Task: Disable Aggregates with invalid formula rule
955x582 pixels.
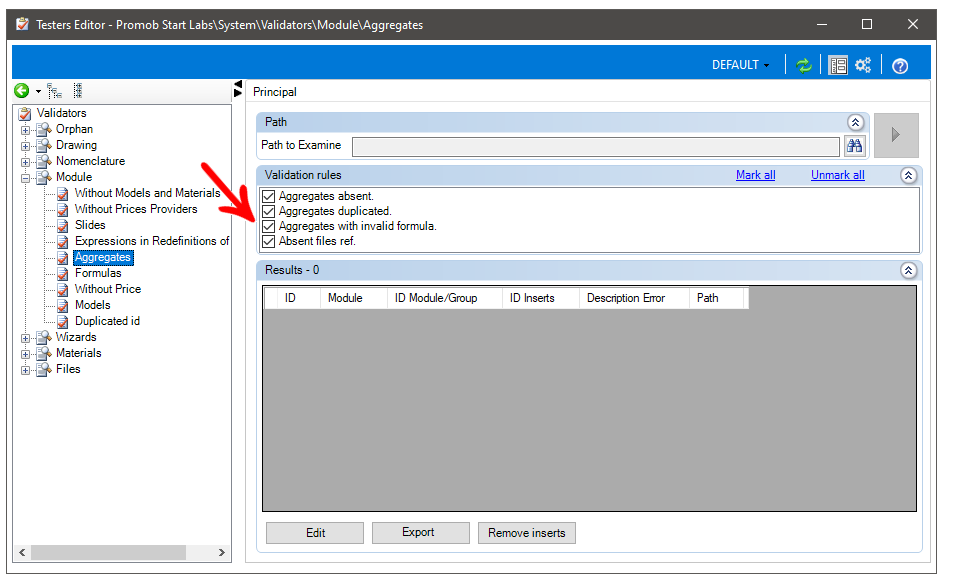Action: 268,227
